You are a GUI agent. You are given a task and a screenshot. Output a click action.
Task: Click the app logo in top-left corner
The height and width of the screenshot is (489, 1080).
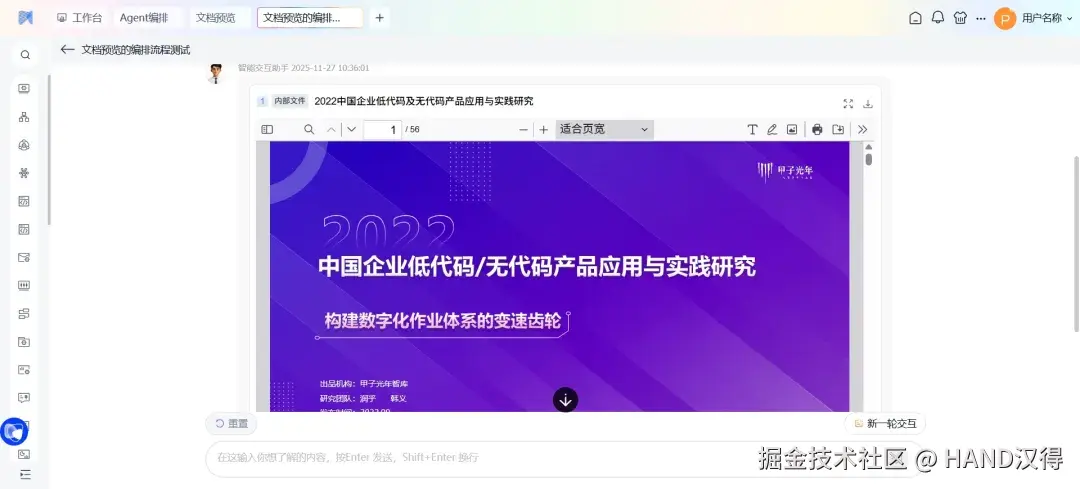pyautogui.click(x=25, y=18)
